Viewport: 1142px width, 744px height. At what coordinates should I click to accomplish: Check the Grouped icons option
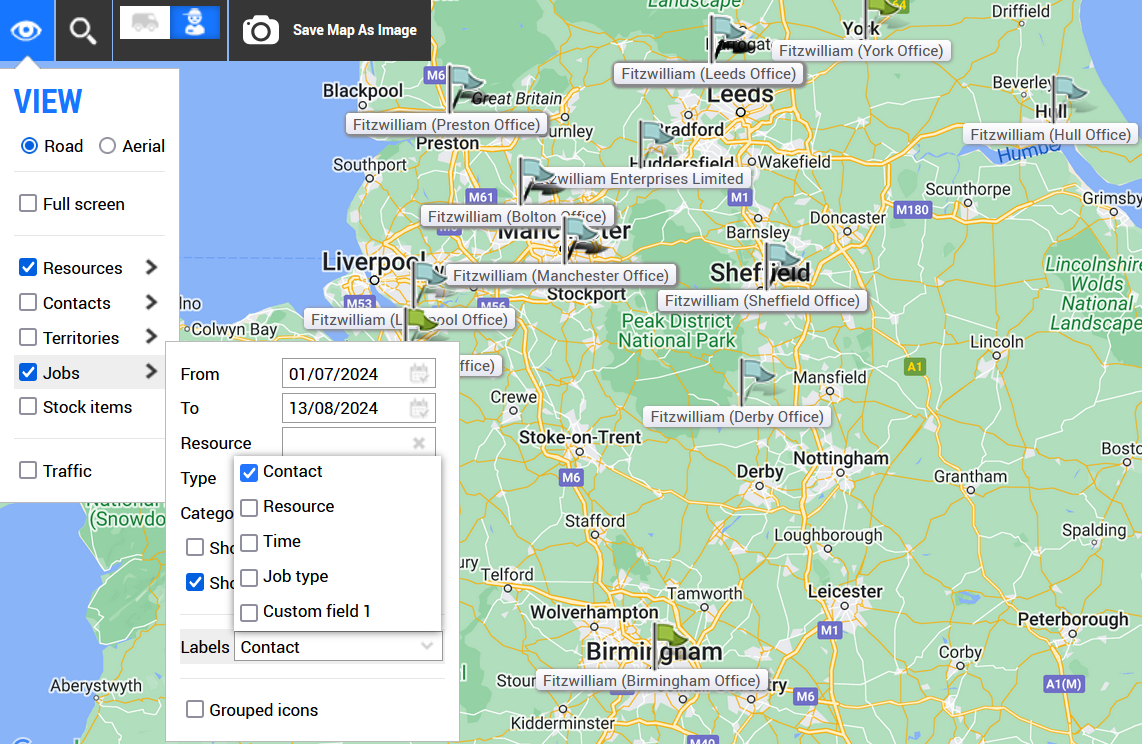coord(195,710)
